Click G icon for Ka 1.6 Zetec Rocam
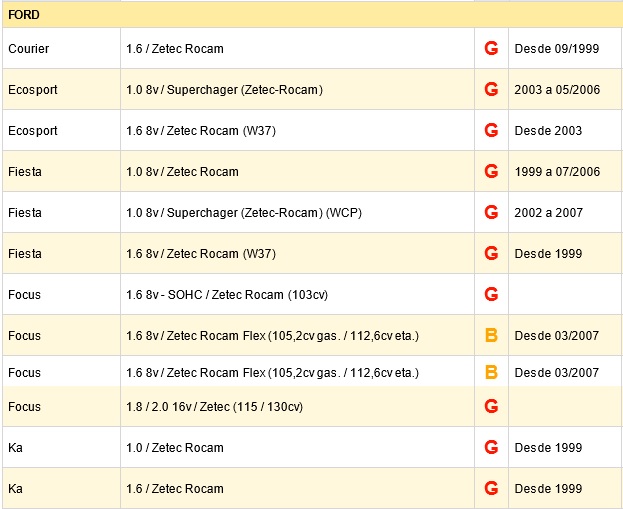Image resolution: width=623 pixels, height=509 pixels. coord(491,488)
